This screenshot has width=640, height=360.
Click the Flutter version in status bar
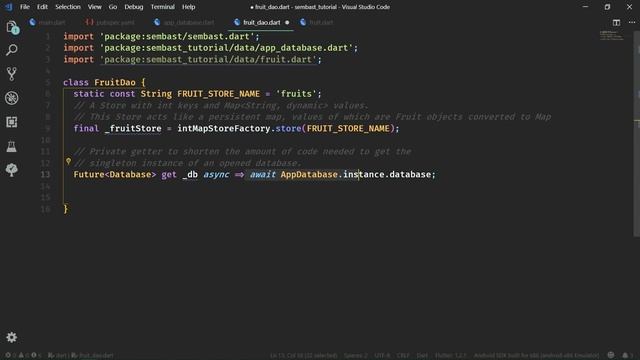451,356
